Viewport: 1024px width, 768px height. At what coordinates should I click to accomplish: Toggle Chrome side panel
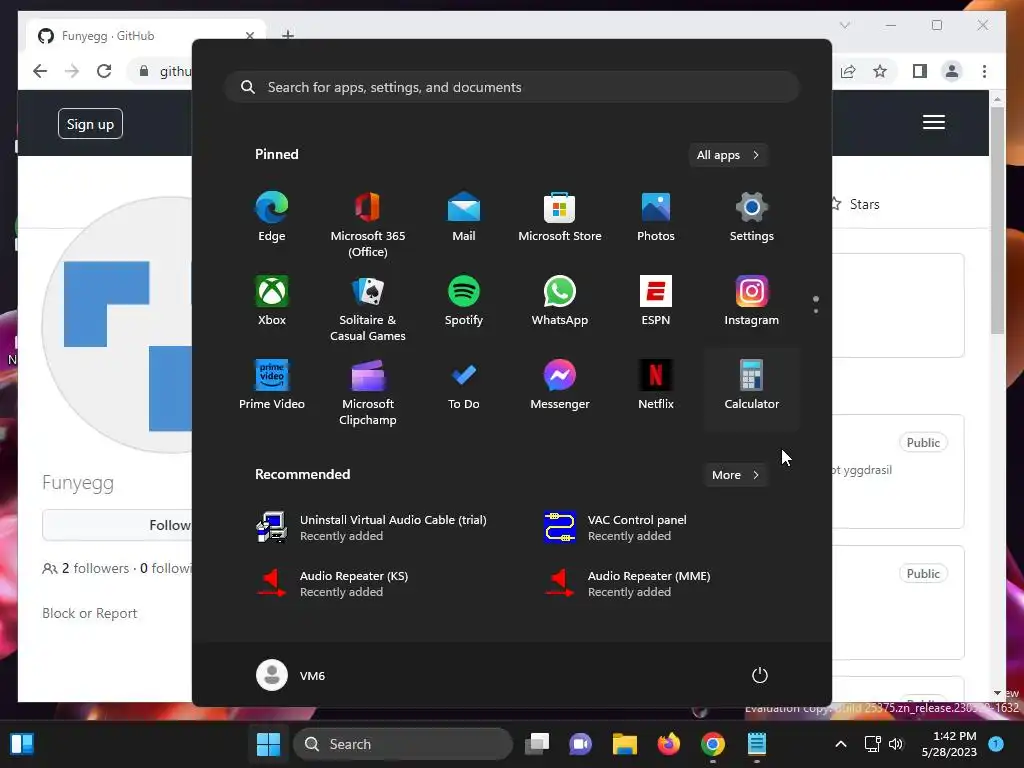point(920,71)
